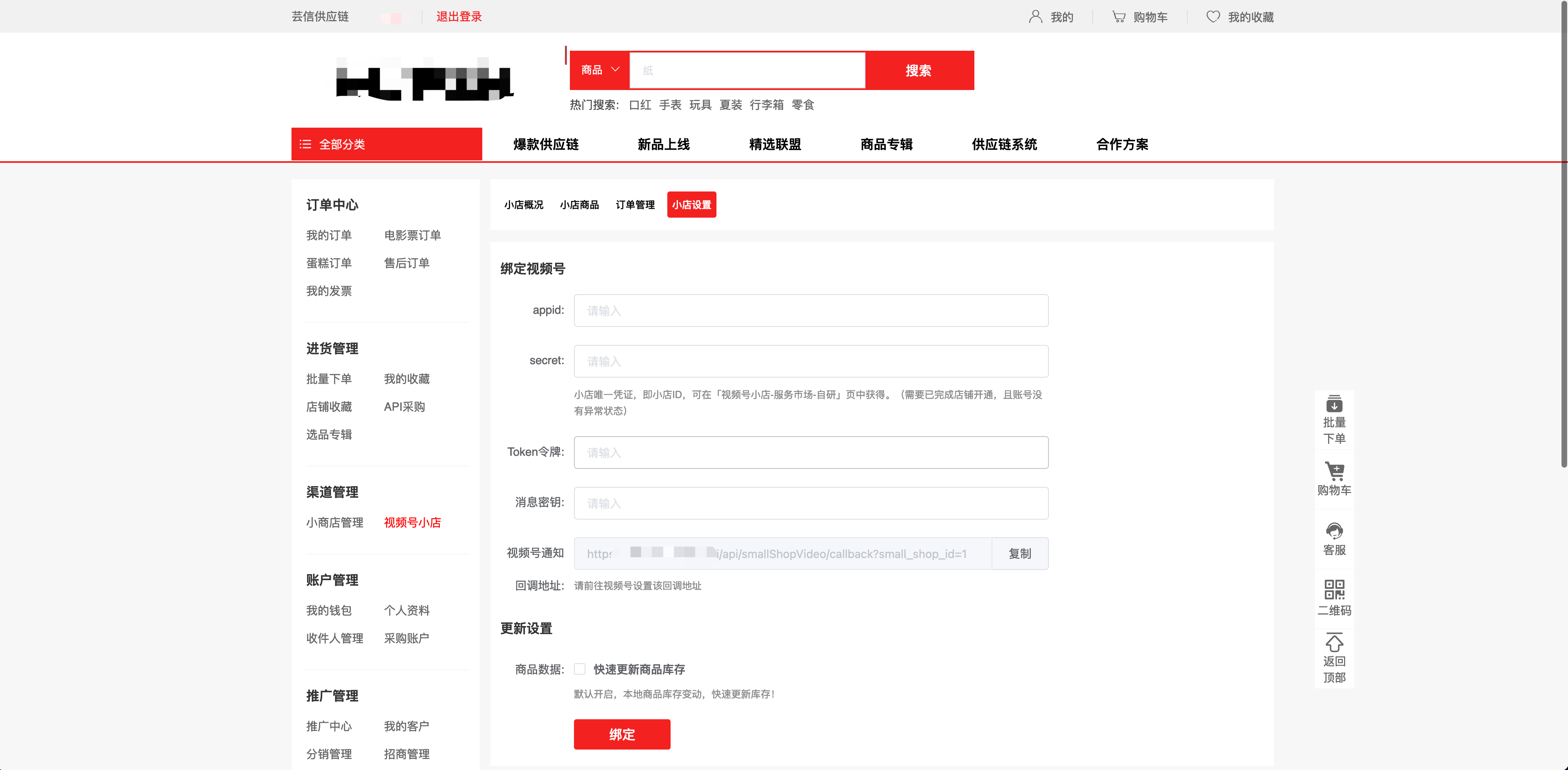
Task: Click the batch order download icon
Action: pyautogui.click(x=1334, y=405)
